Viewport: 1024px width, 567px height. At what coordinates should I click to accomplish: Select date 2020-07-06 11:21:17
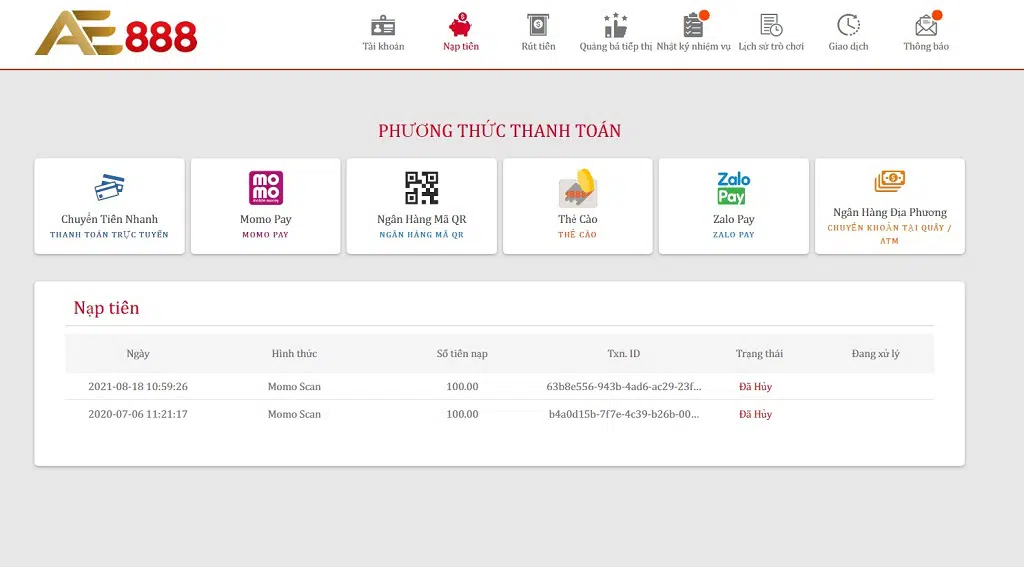click(138, 413)
